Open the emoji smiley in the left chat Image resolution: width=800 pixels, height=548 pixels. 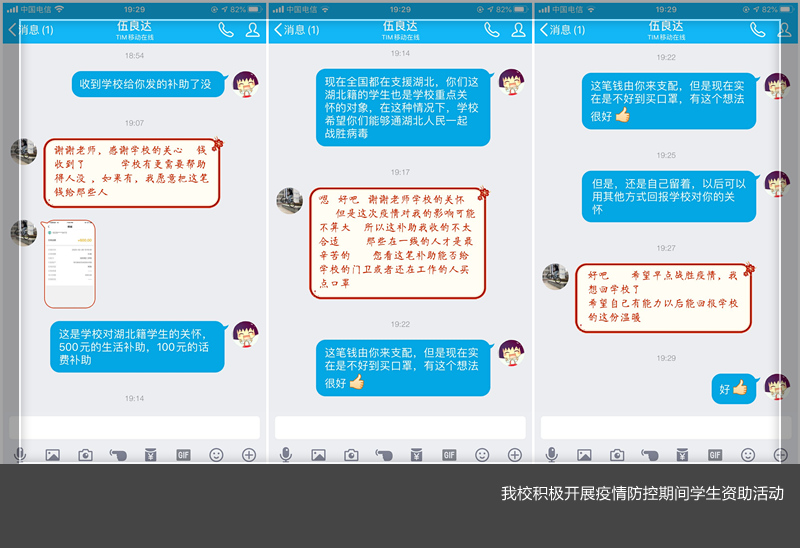tap(216, 455)
